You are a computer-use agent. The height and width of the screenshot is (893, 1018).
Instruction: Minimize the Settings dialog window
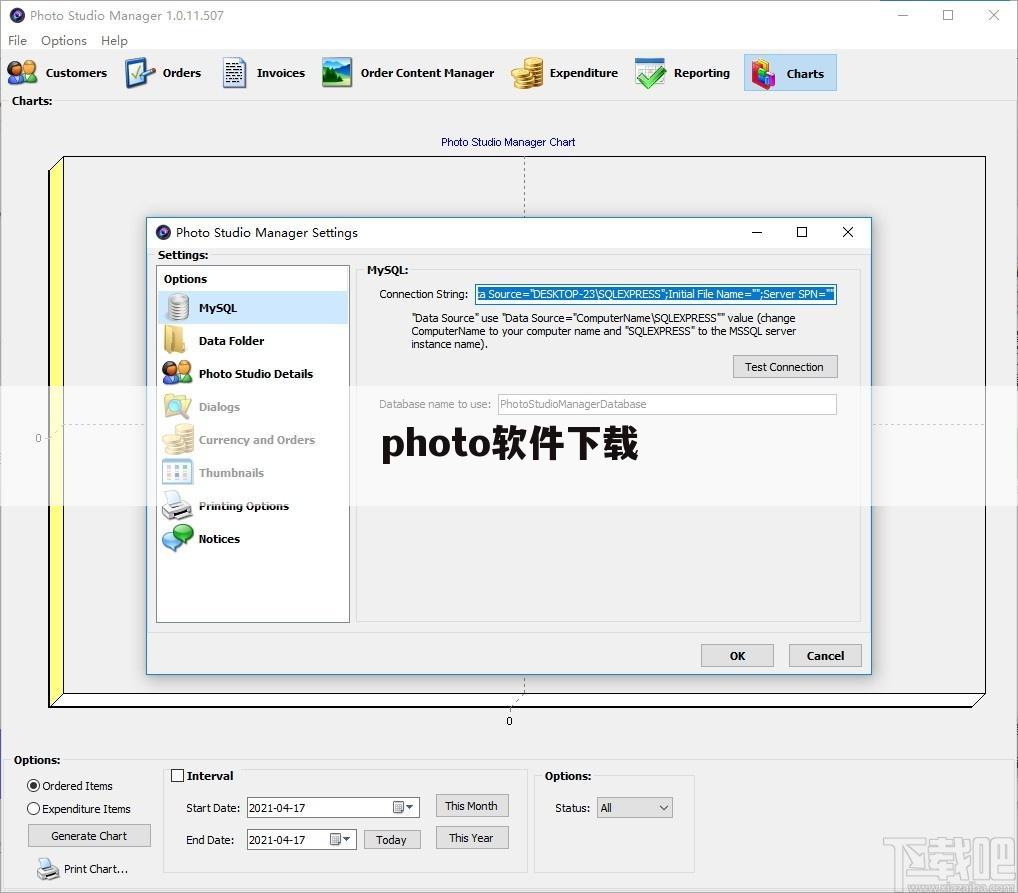[x=757, y=232]
